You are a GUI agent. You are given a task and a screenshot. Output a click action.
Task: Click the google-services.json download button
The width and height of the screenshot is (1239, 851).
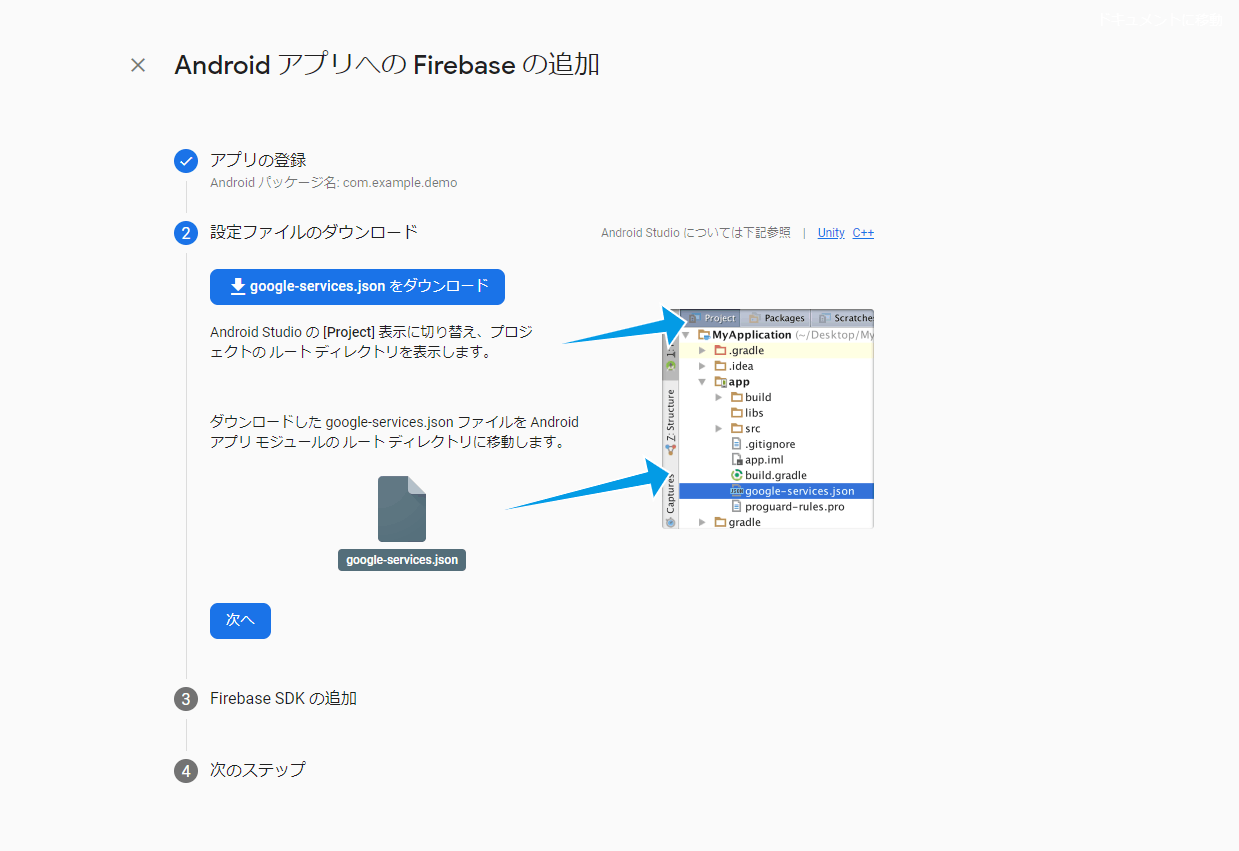tap(357, 287)
